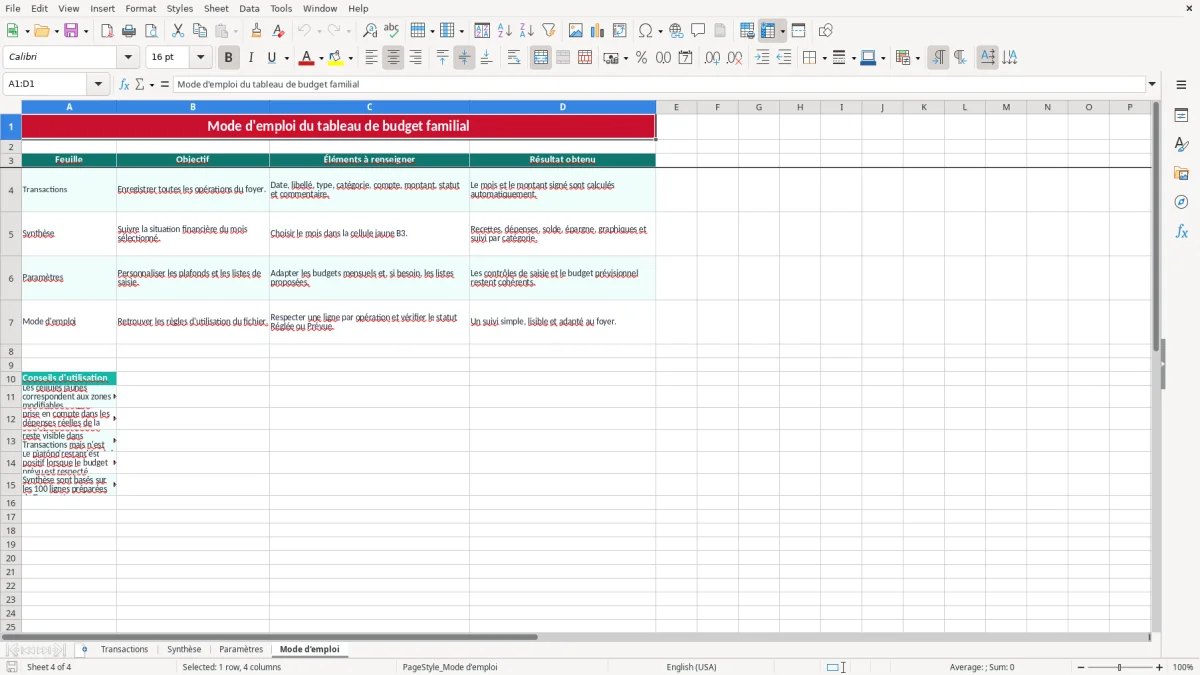The image size is (1200, 675).
Task: Increase indent
Action: [762, 58]
